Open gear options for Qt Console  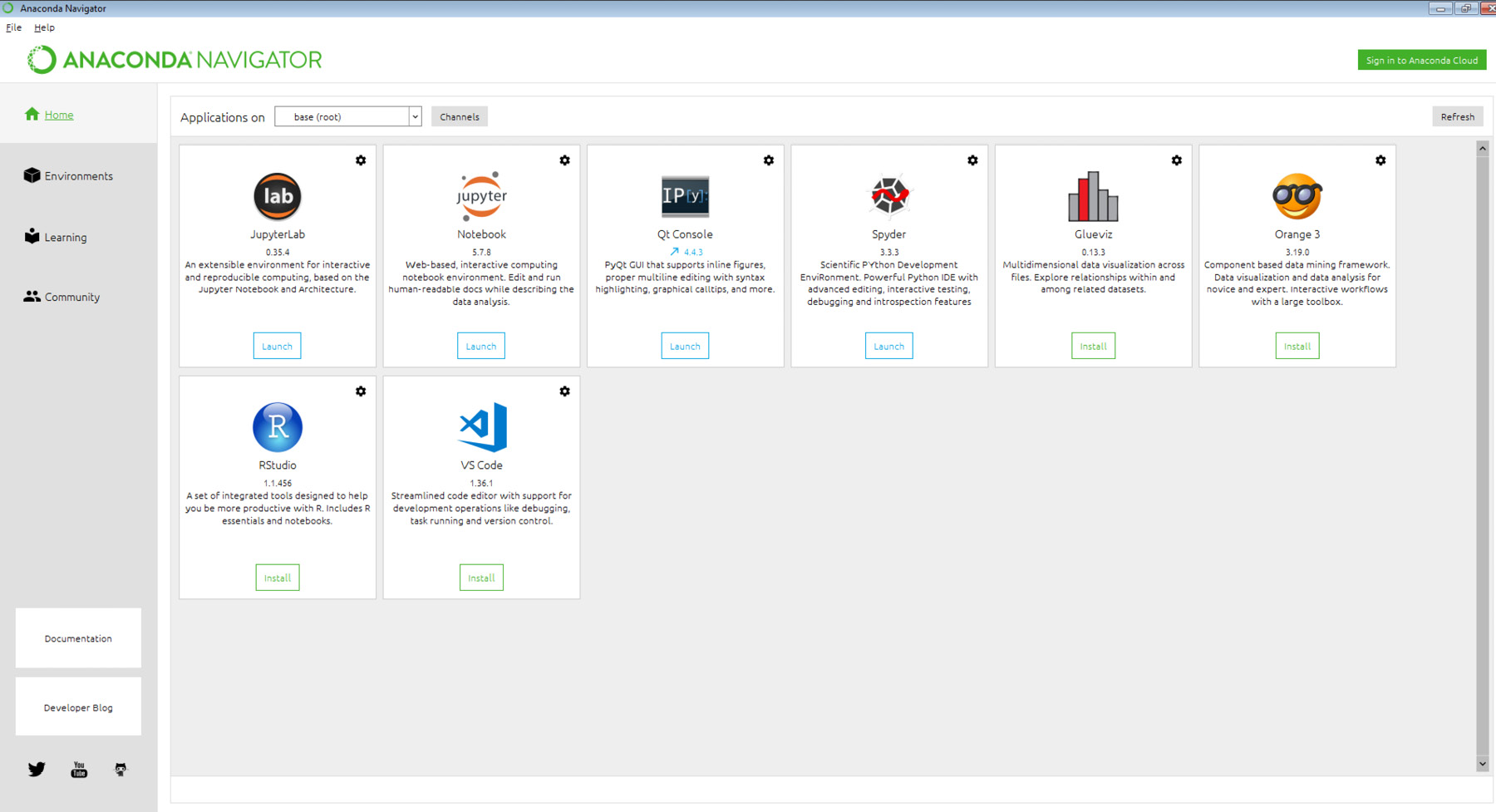[769, 160]
